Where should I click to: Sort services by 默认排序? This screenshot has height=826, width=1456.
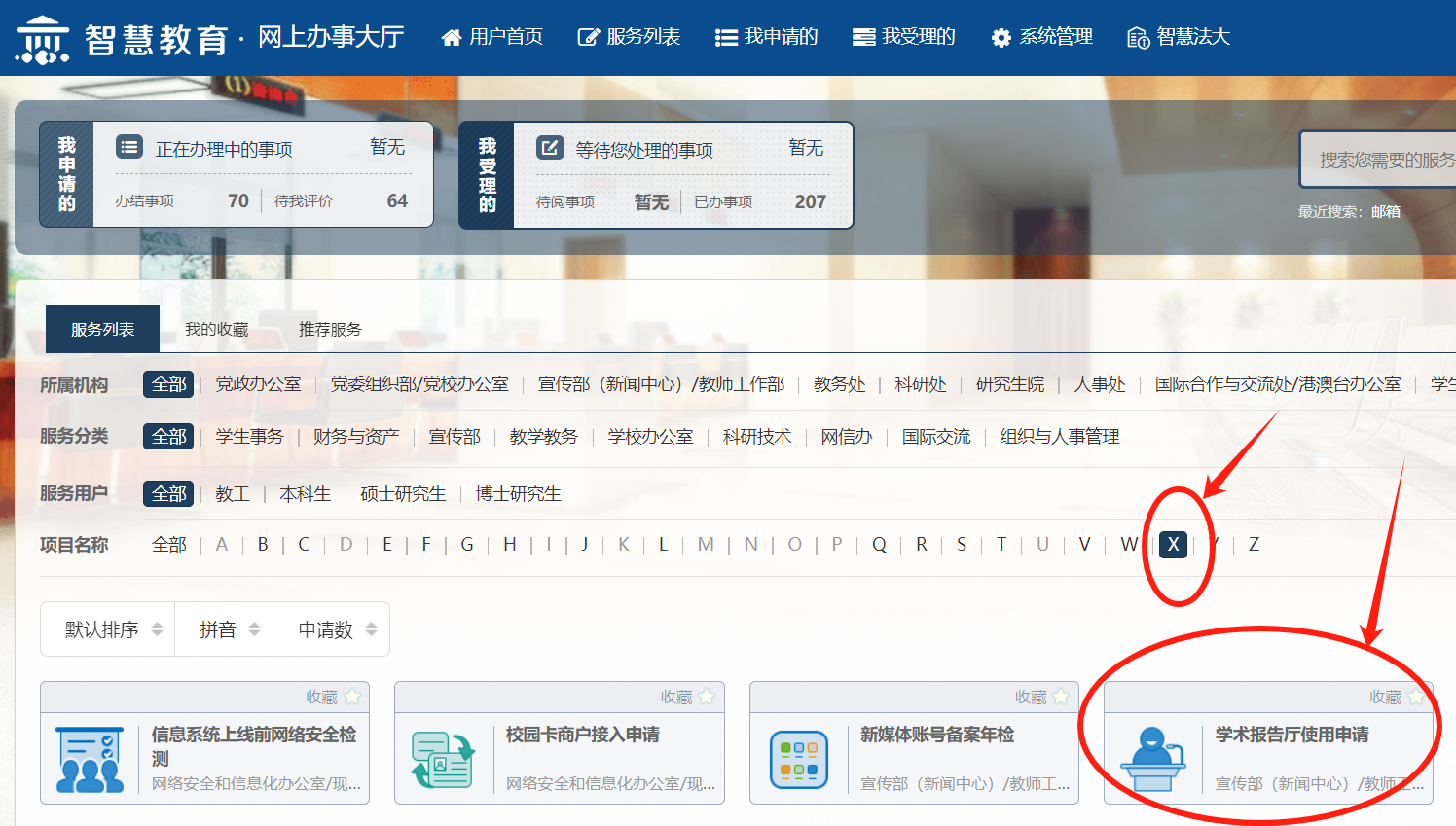[112, 629]
